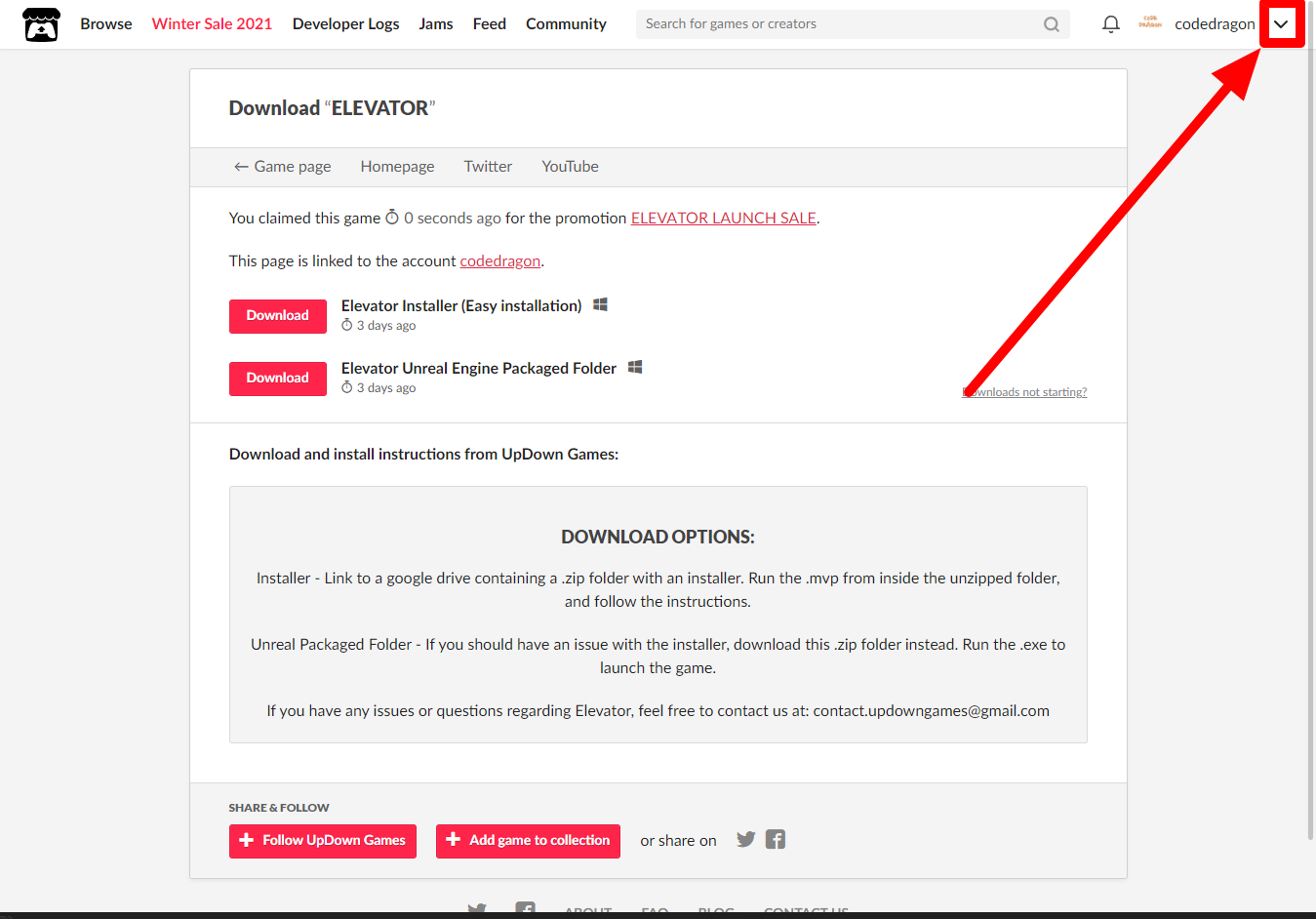Expand the account dropdown chevron
The height and width of the screenshot is (919, 1316).
(x=1281, y=24)
